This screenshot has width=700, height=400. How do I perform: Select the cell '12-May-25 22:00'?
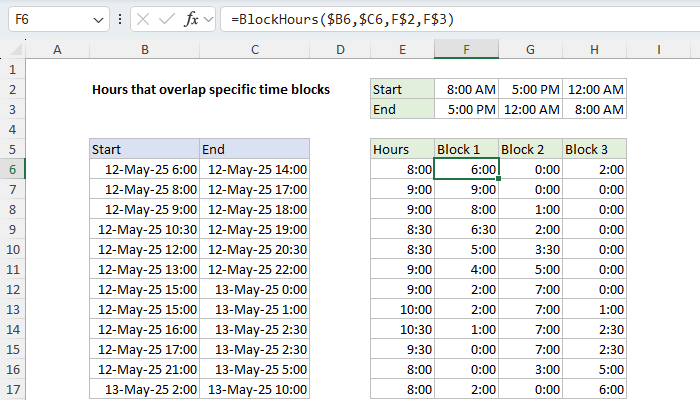pos(254,269)
